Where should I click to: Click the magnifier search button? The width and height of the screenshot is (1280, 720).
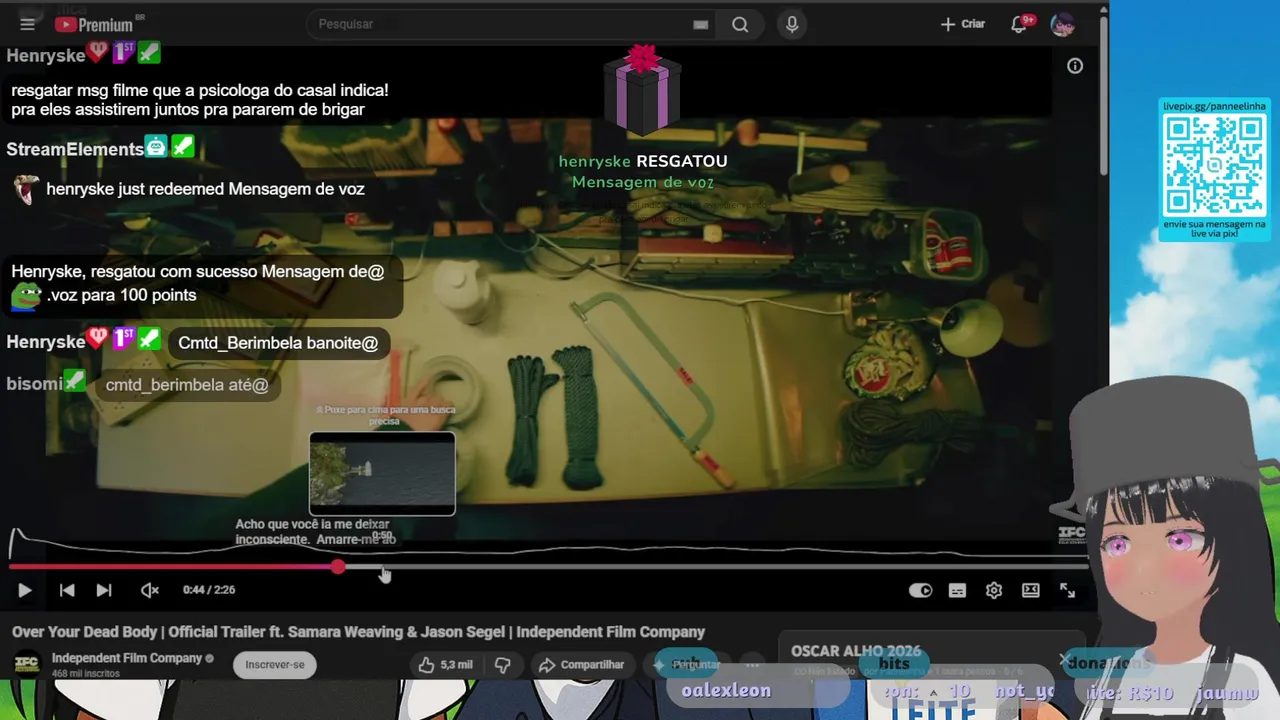[x=740, y=24]
